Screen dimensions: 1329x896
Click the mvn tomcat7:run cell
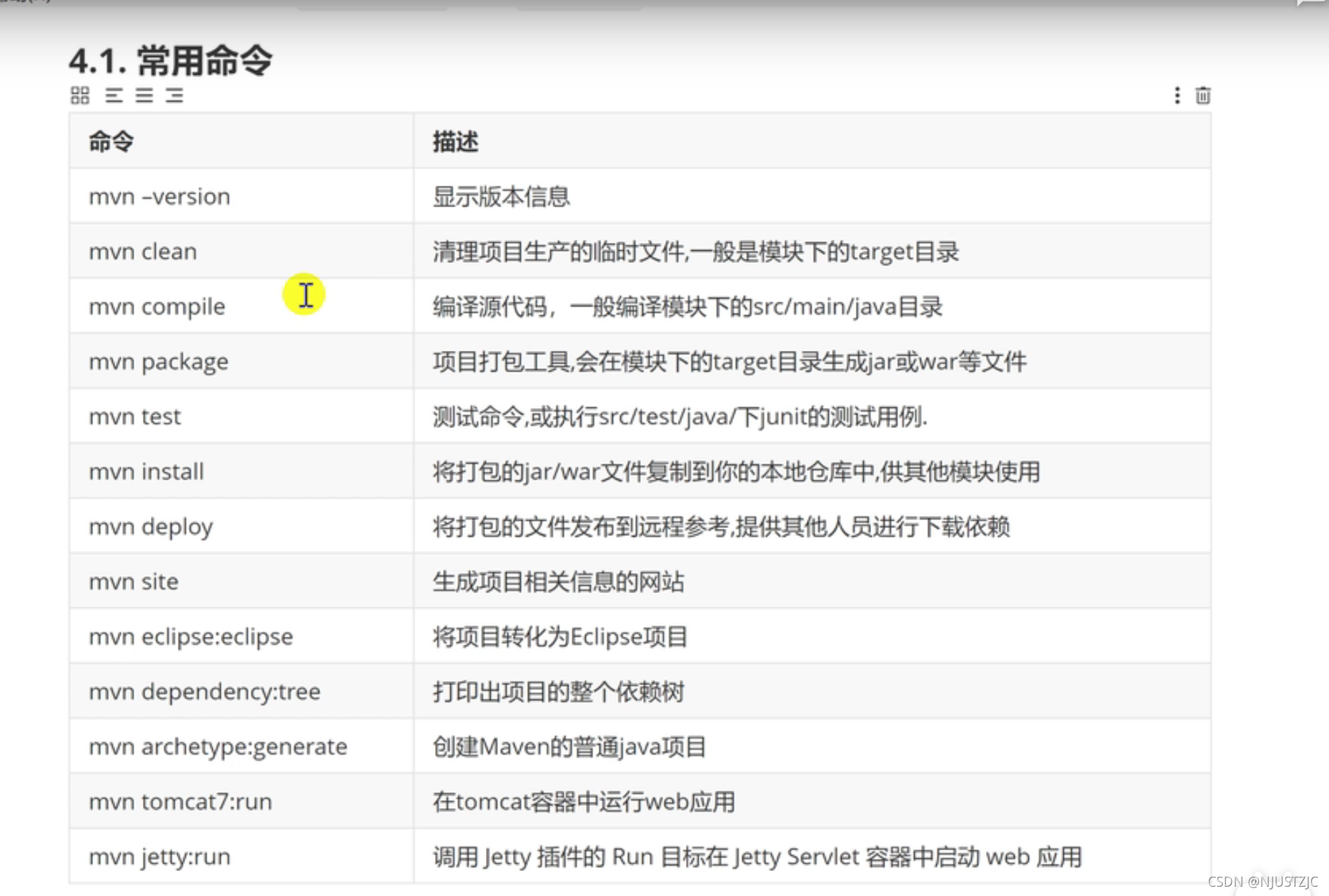tap(242, 801)
